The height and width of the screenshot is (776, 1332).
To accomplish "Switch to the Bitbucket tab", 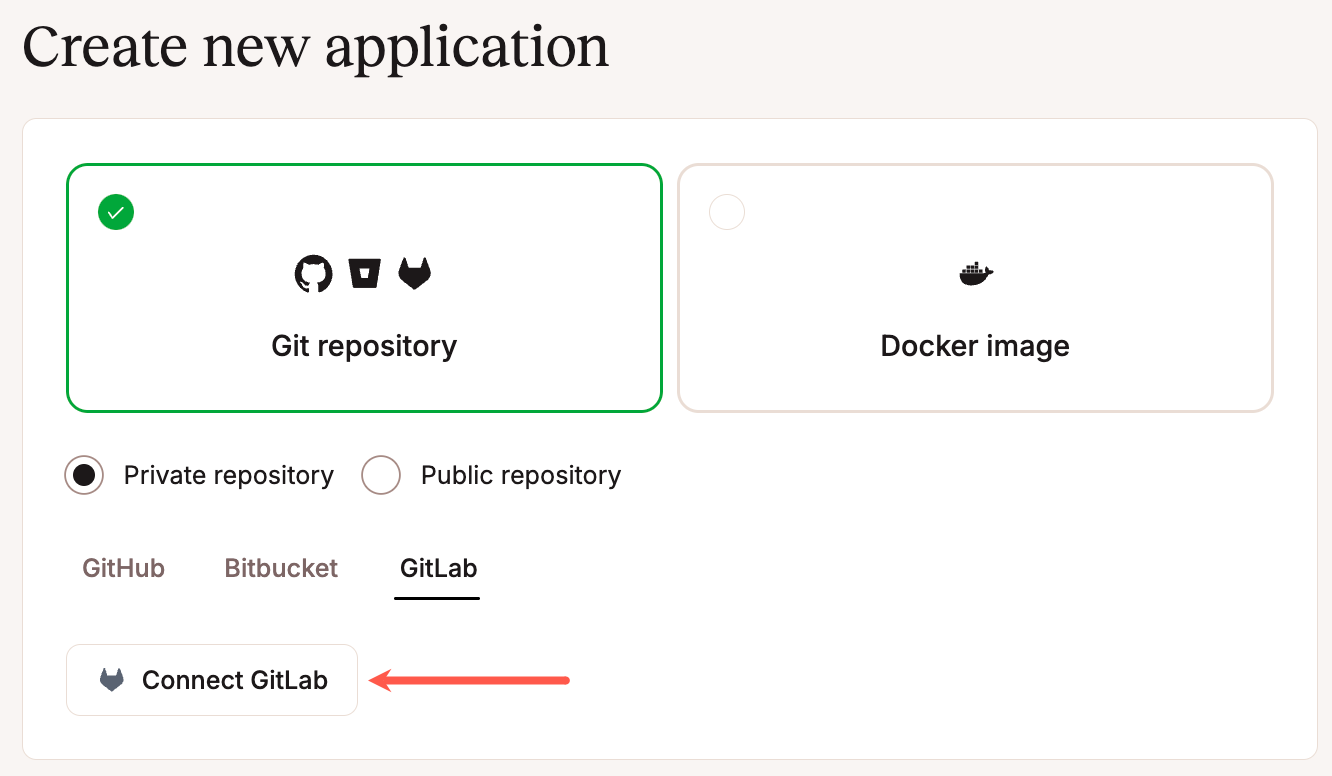I will (281, 567).
